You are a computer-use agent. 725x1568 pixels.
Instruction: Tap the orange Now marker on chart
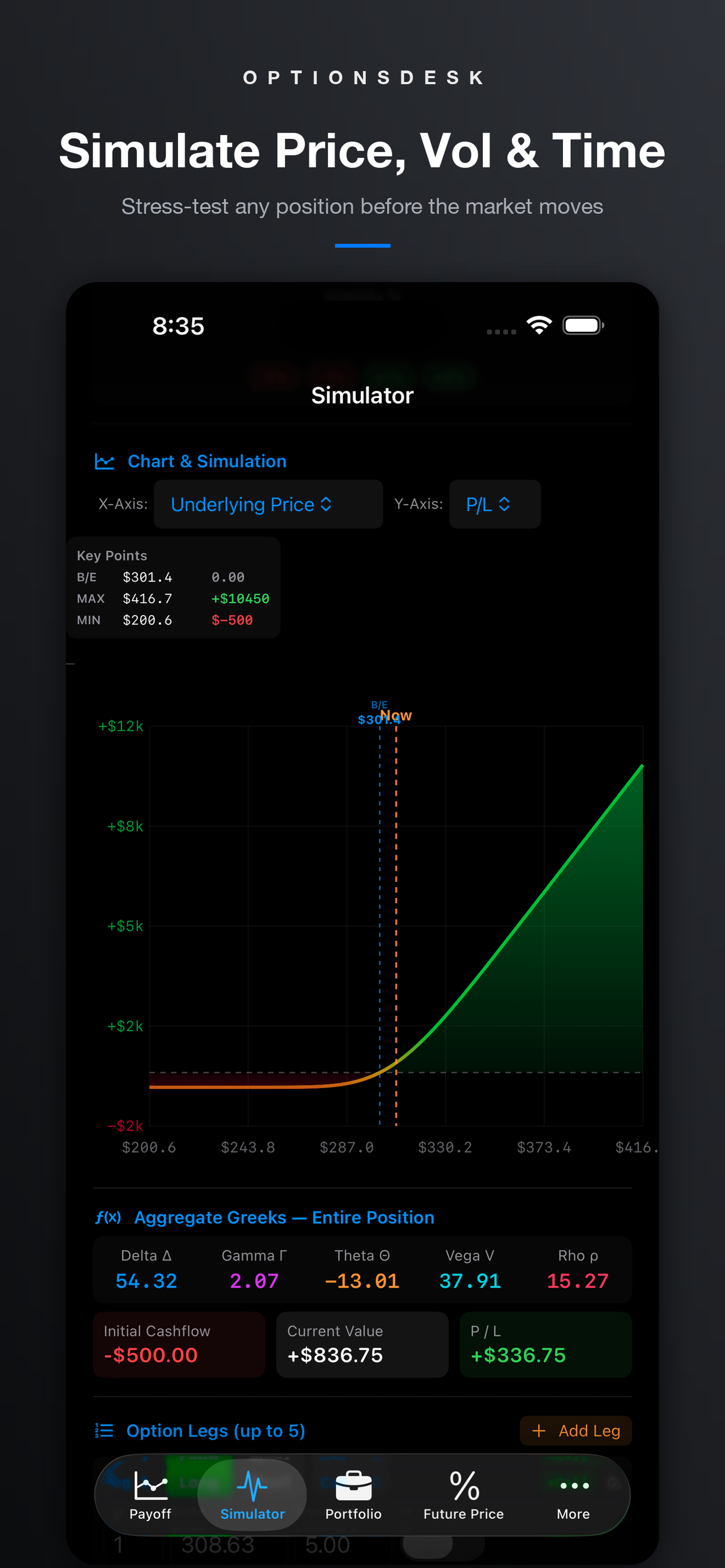[x=396, y=715]
